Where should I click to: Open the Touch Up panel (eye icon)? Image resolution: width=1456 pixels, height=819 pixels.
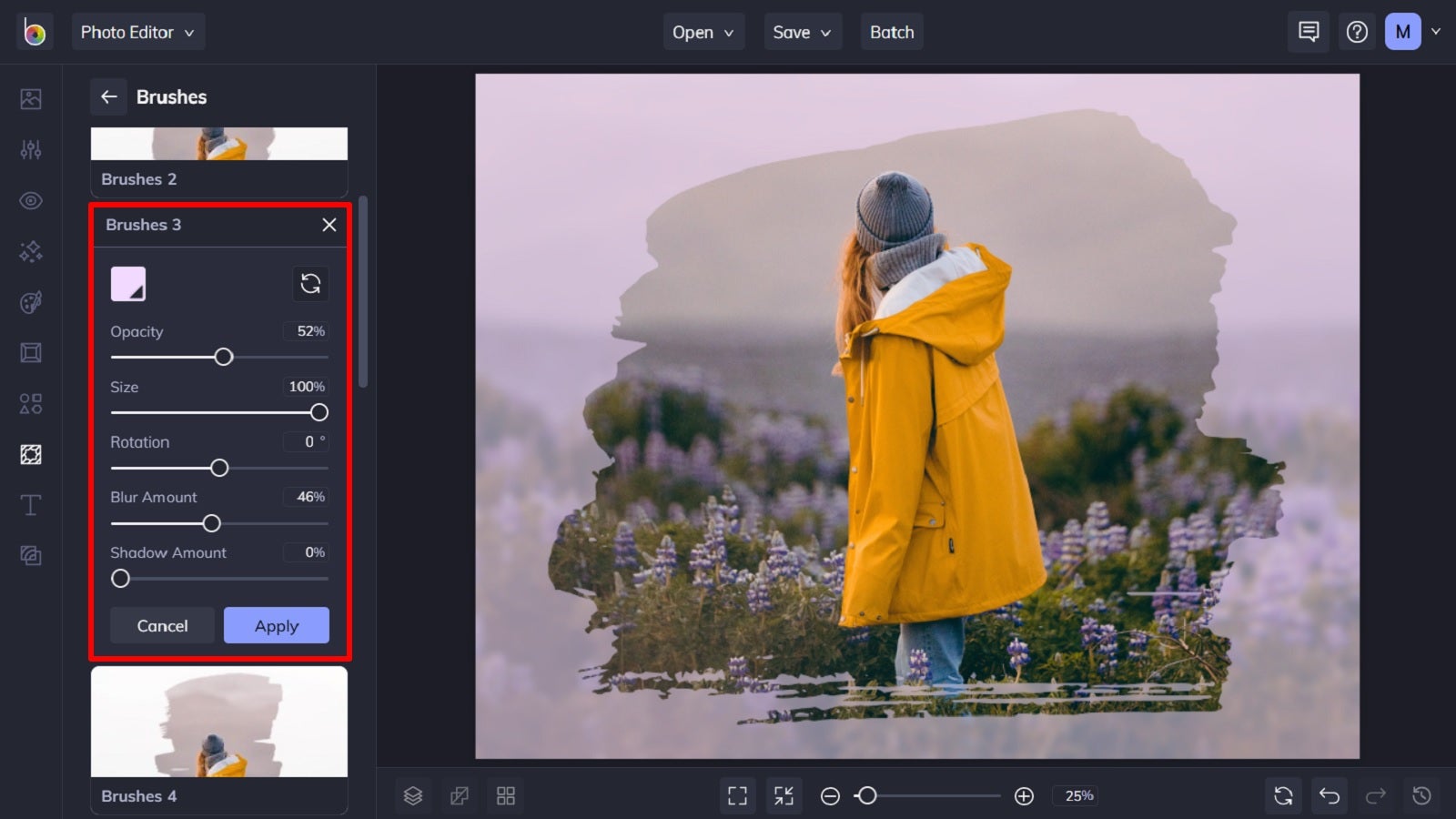click(30, 200)
